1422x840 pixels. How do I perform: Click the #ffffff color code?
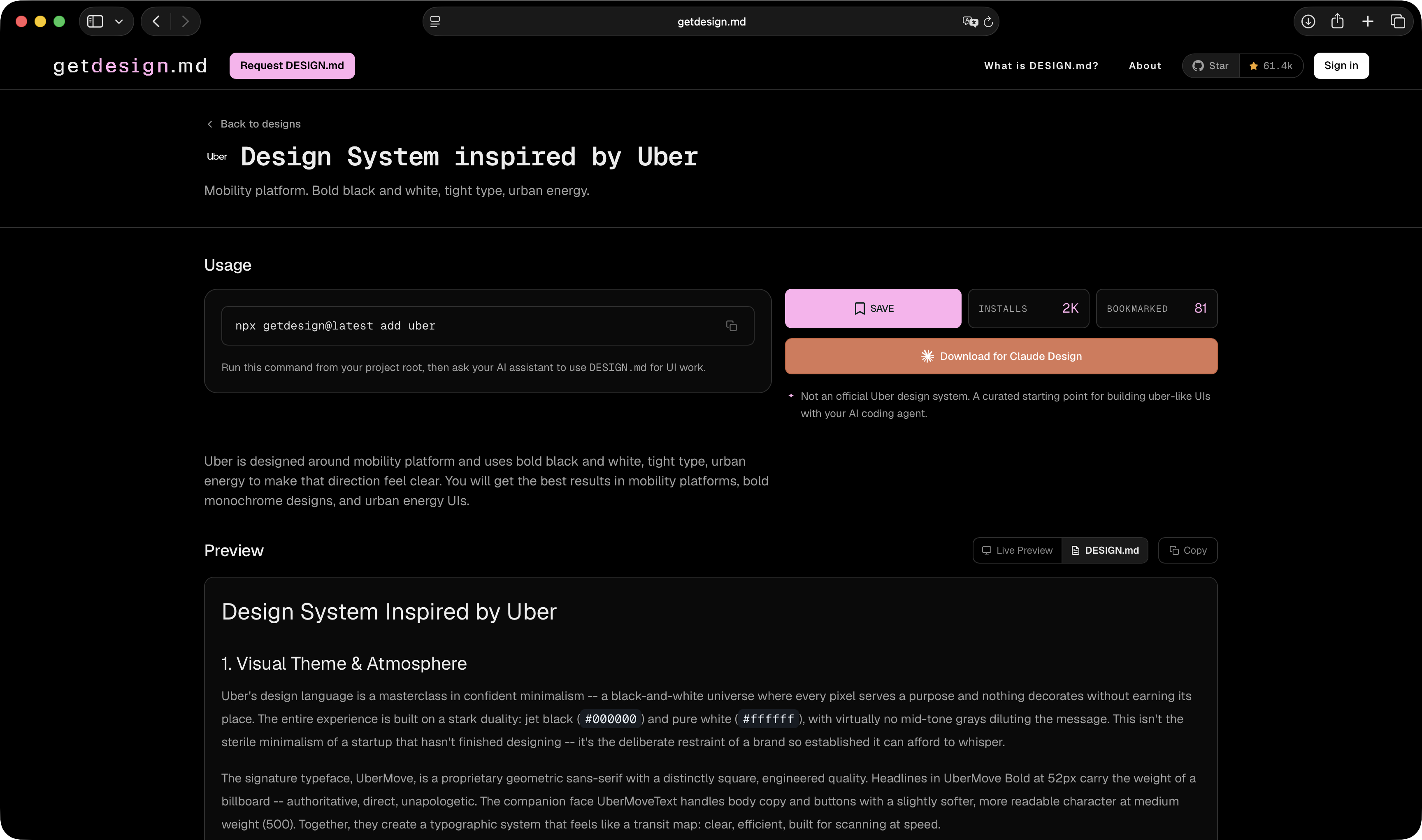tap(768, 719)
